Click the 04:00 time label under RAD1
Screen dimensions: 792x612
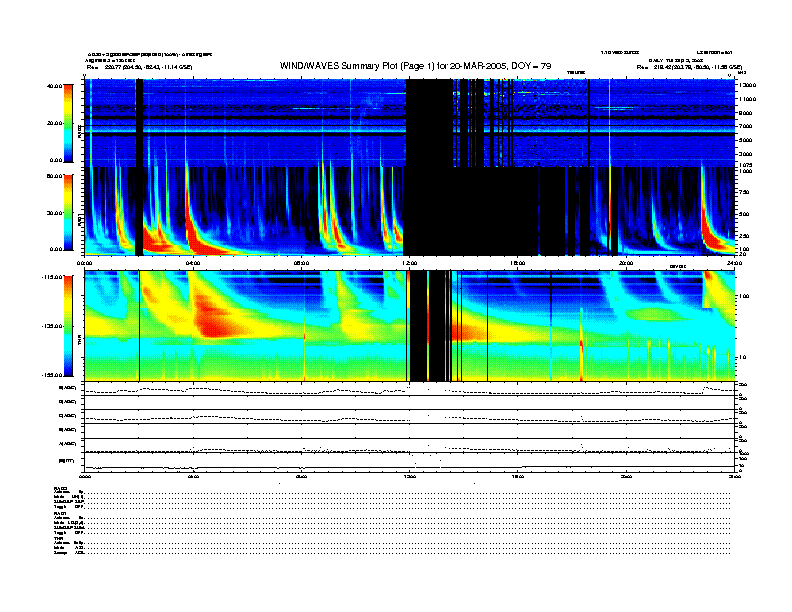(193, 263)
